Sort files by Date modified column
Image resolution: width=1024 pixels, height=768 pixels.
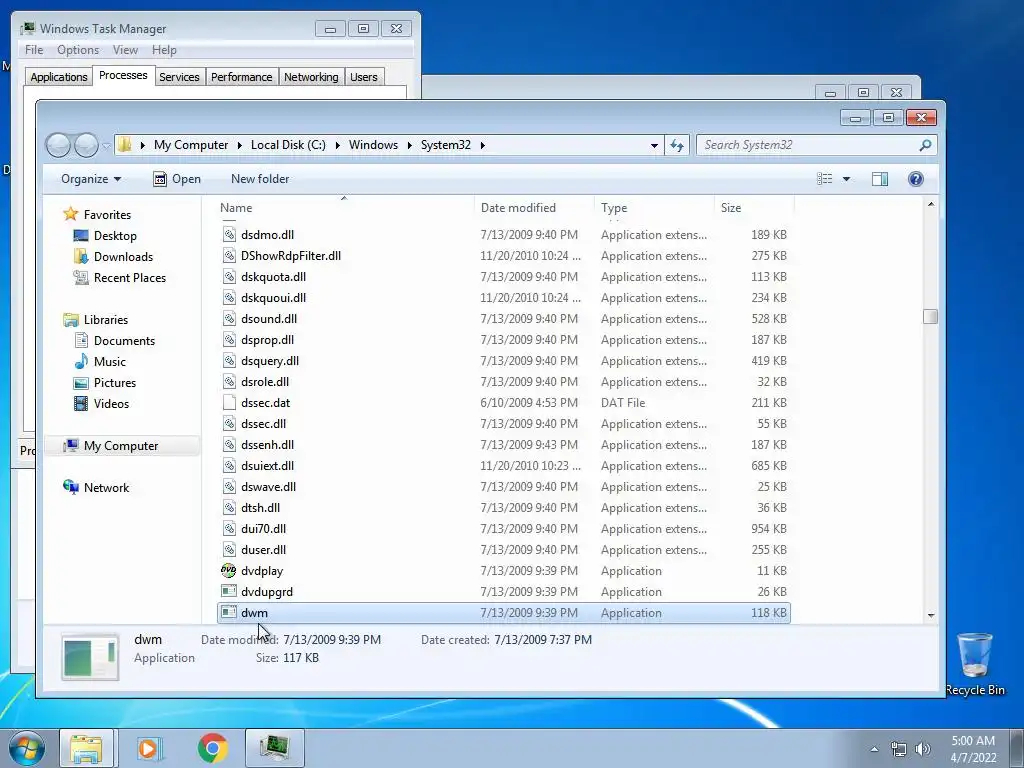(534, 208)
